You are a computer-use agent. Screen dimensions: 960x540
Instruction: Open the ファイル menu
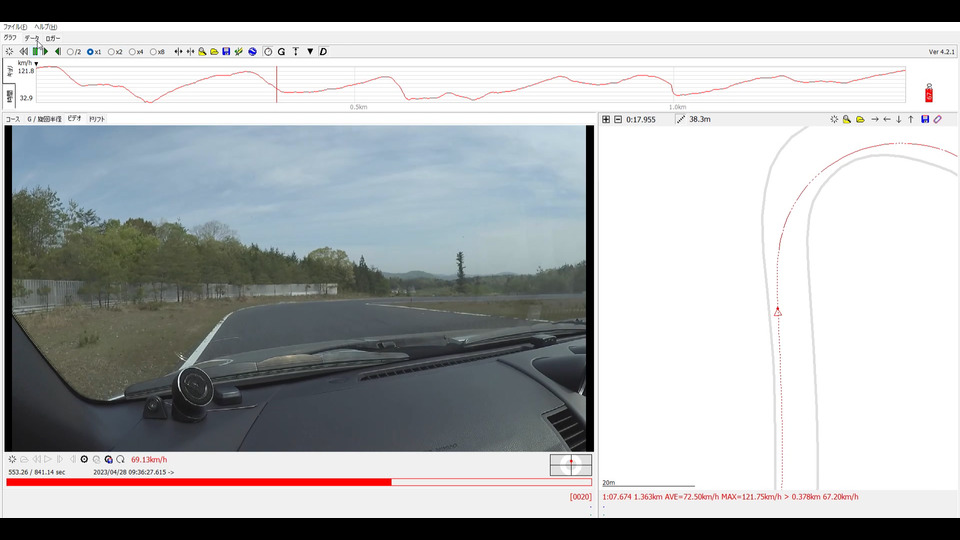15,27
